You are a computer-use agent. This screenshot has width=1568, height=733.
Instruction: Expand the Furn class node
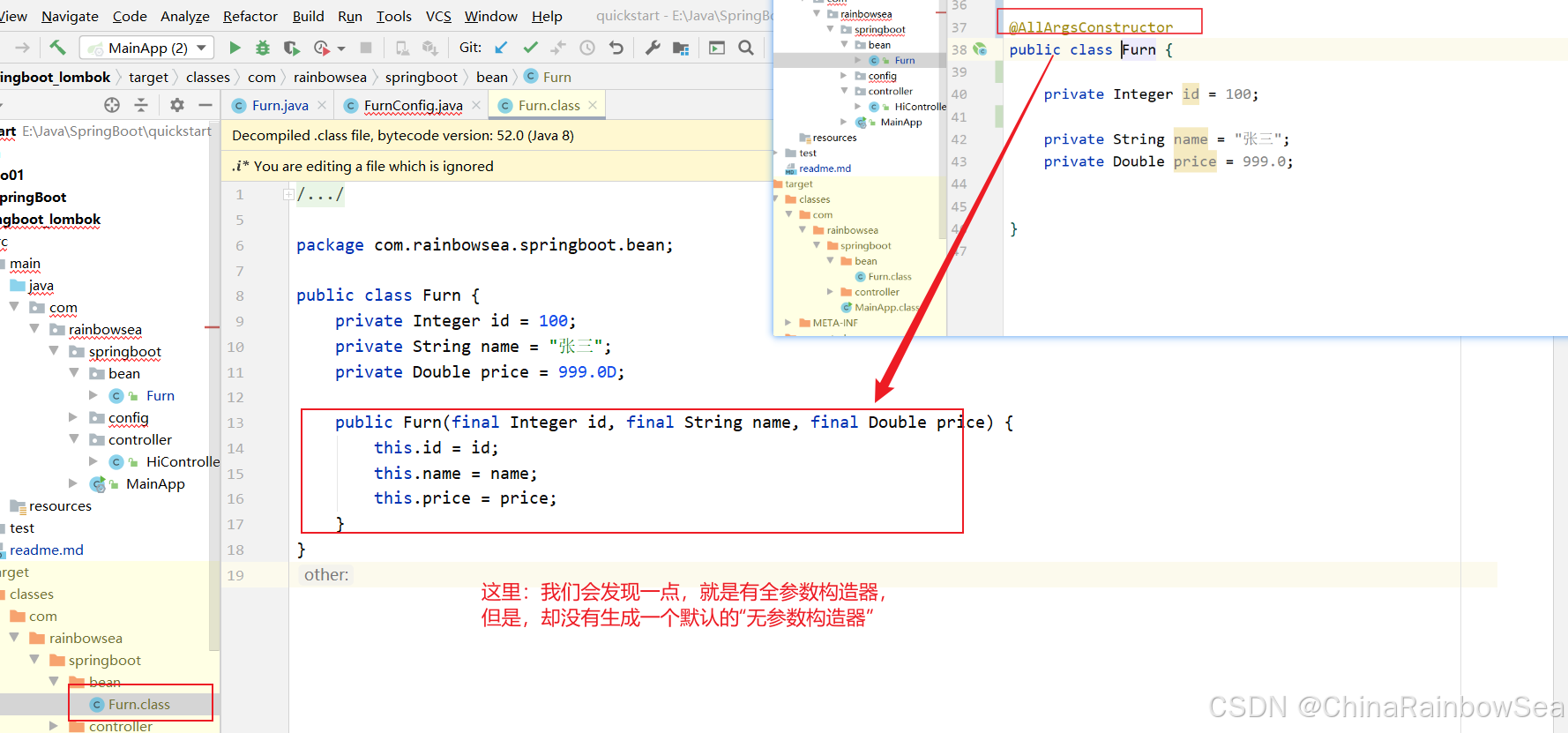93,395
